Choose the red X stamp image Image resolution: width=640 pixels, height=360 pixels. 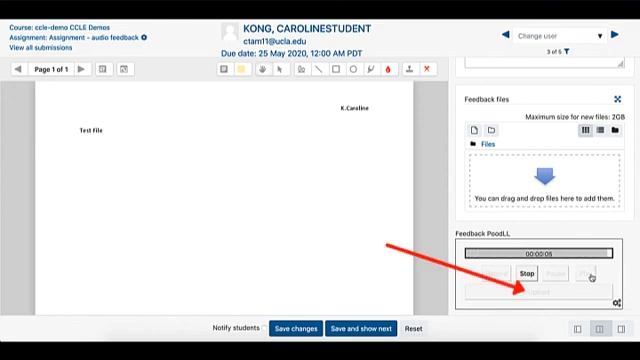(427, 69)
